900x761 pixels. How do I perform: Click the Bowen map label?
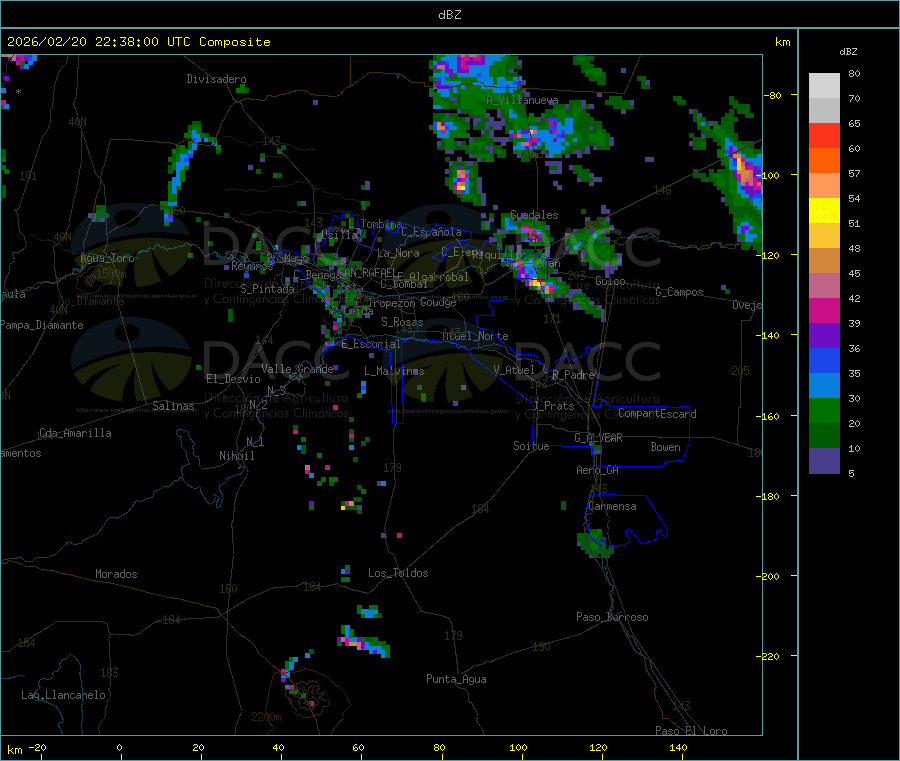(x=665, y=447)
